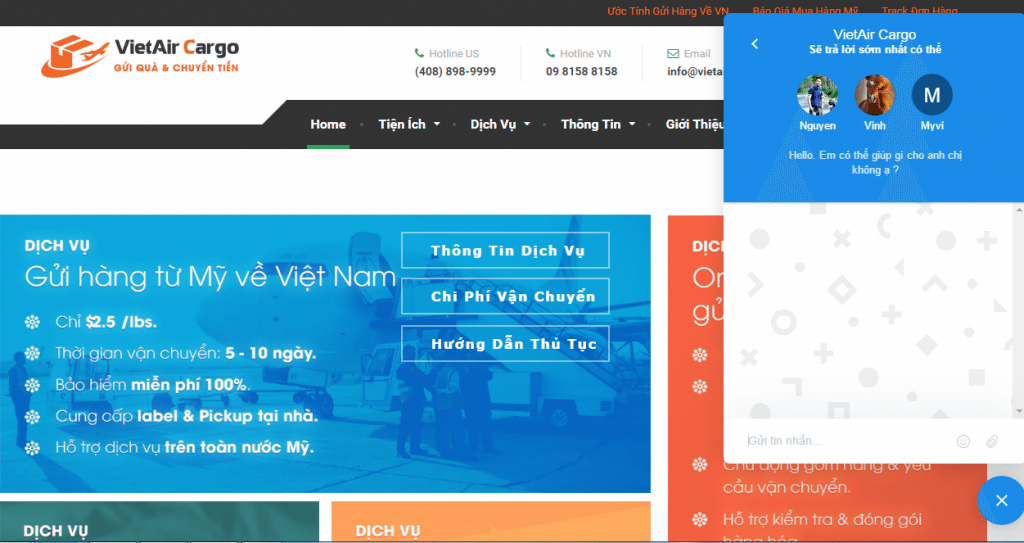This screenshot has width=1024, height=543.
Task: Select Nguyen's avatar in chat
Action: click(817, 96)
